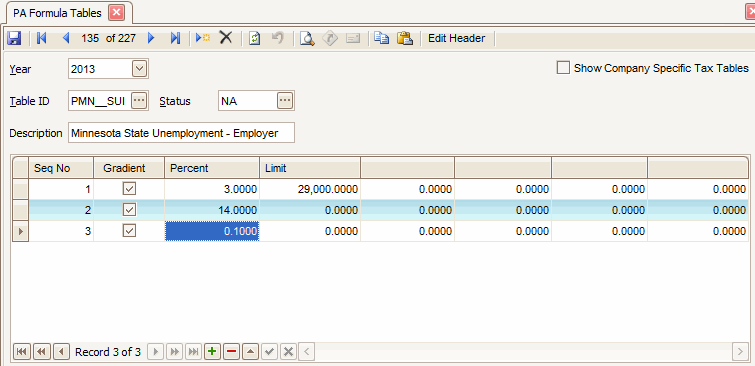Open Table ID lookup ellipsis button

point(139,101)
